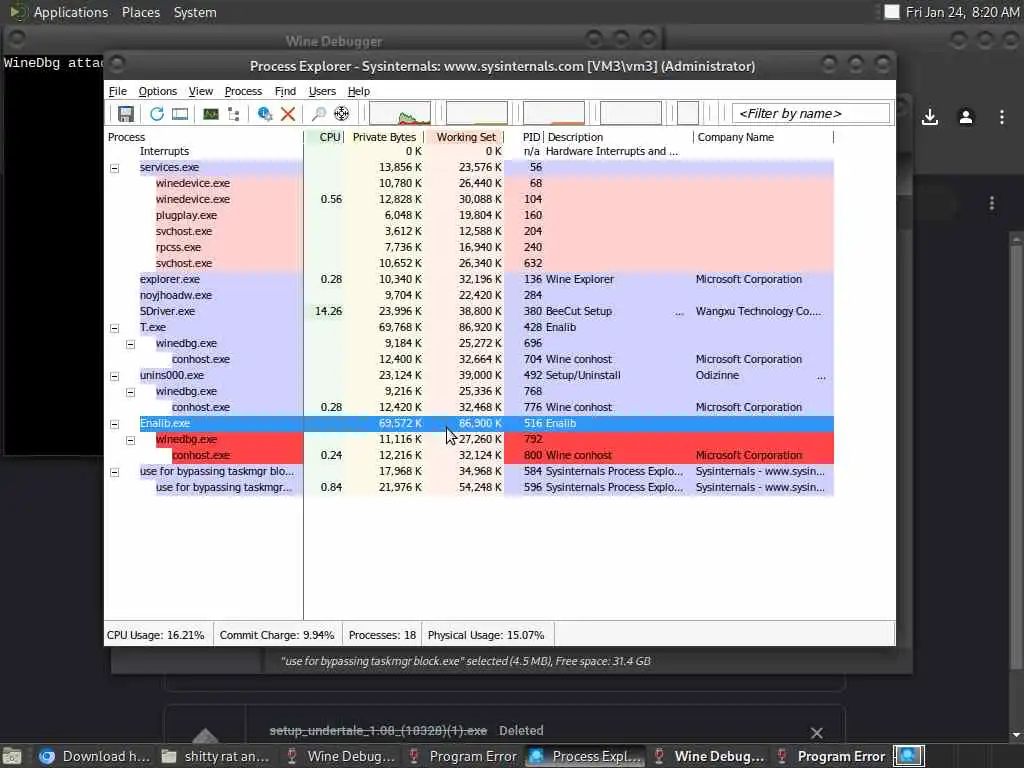
Task: Open the View menu
Action: [x=200, y=91]
